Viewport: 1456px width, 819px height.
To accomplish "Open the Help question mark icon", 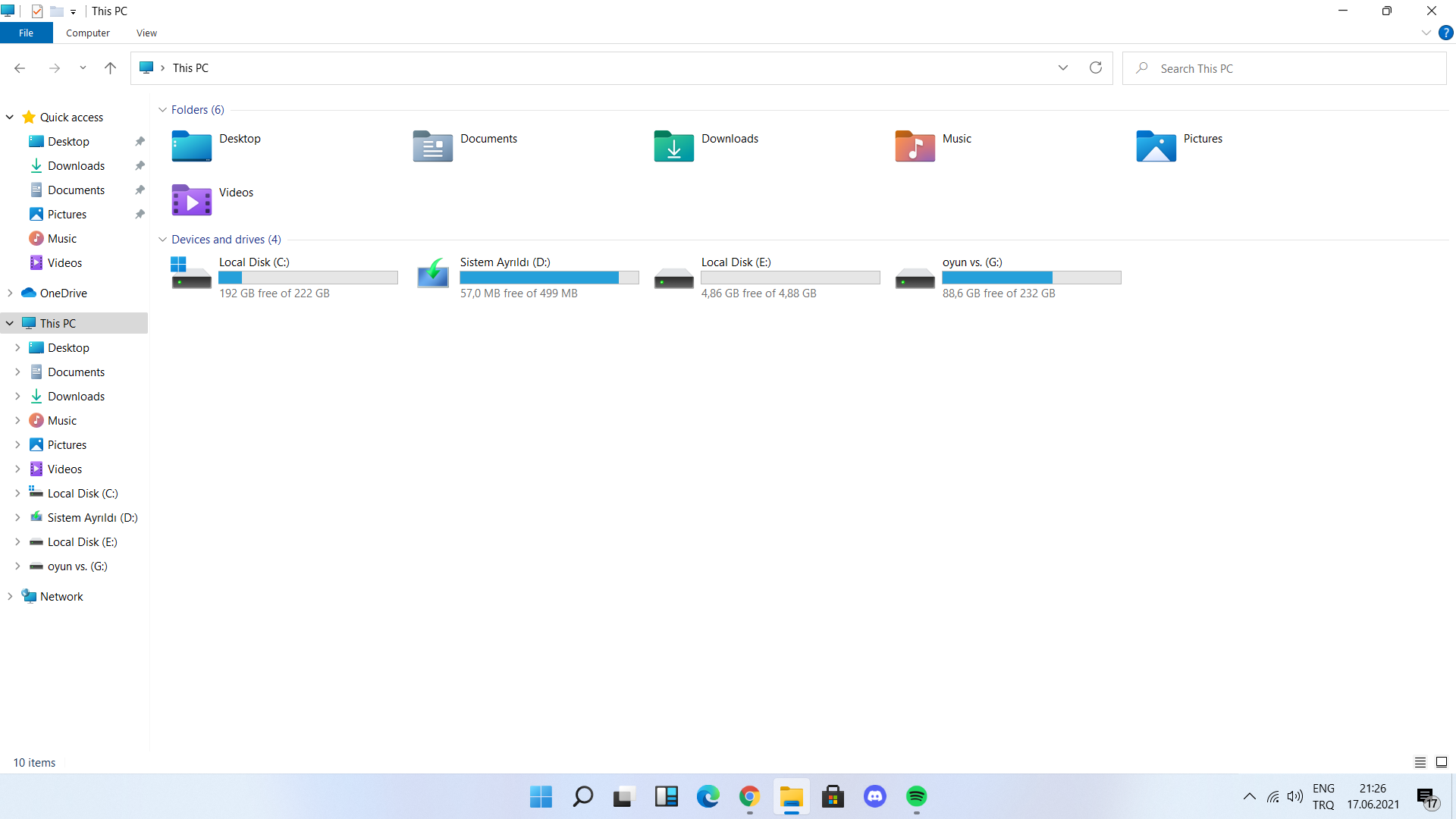I will click(x=1445, y=33).
